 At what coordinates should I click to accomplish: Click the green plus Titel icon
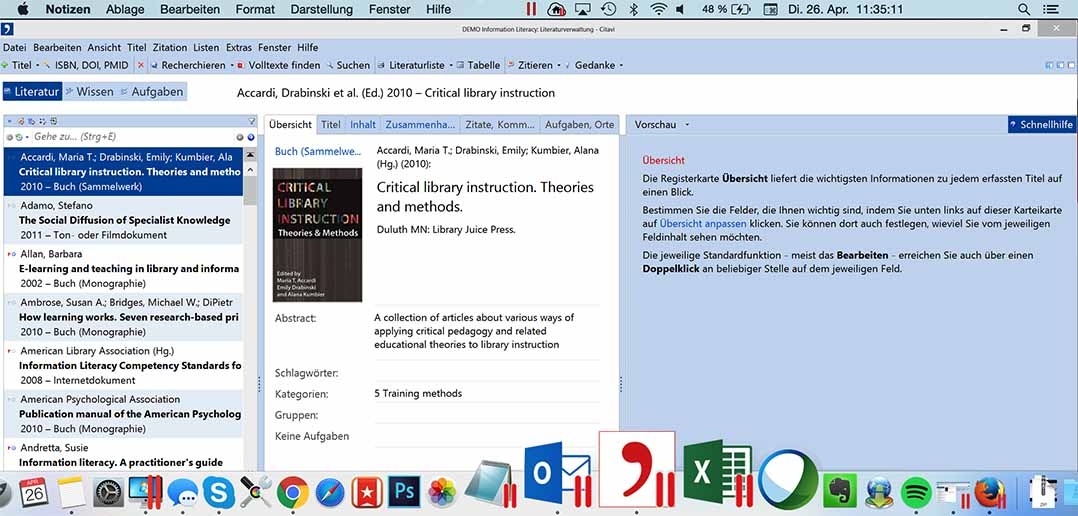(x=6, y=66)
